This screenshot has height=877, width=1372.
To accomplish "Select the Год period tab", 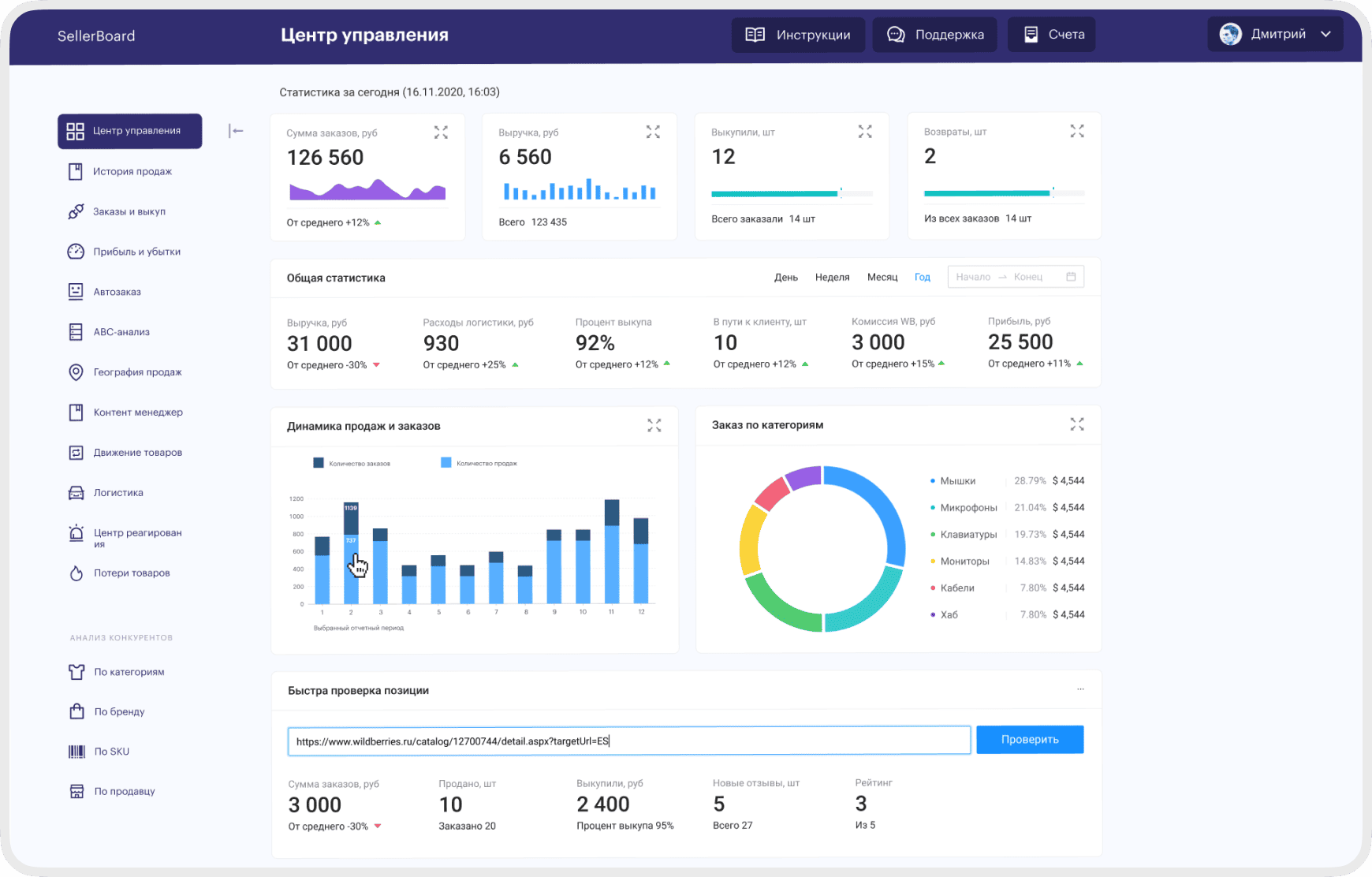I will pyautogui.click(x=923, y=278).
